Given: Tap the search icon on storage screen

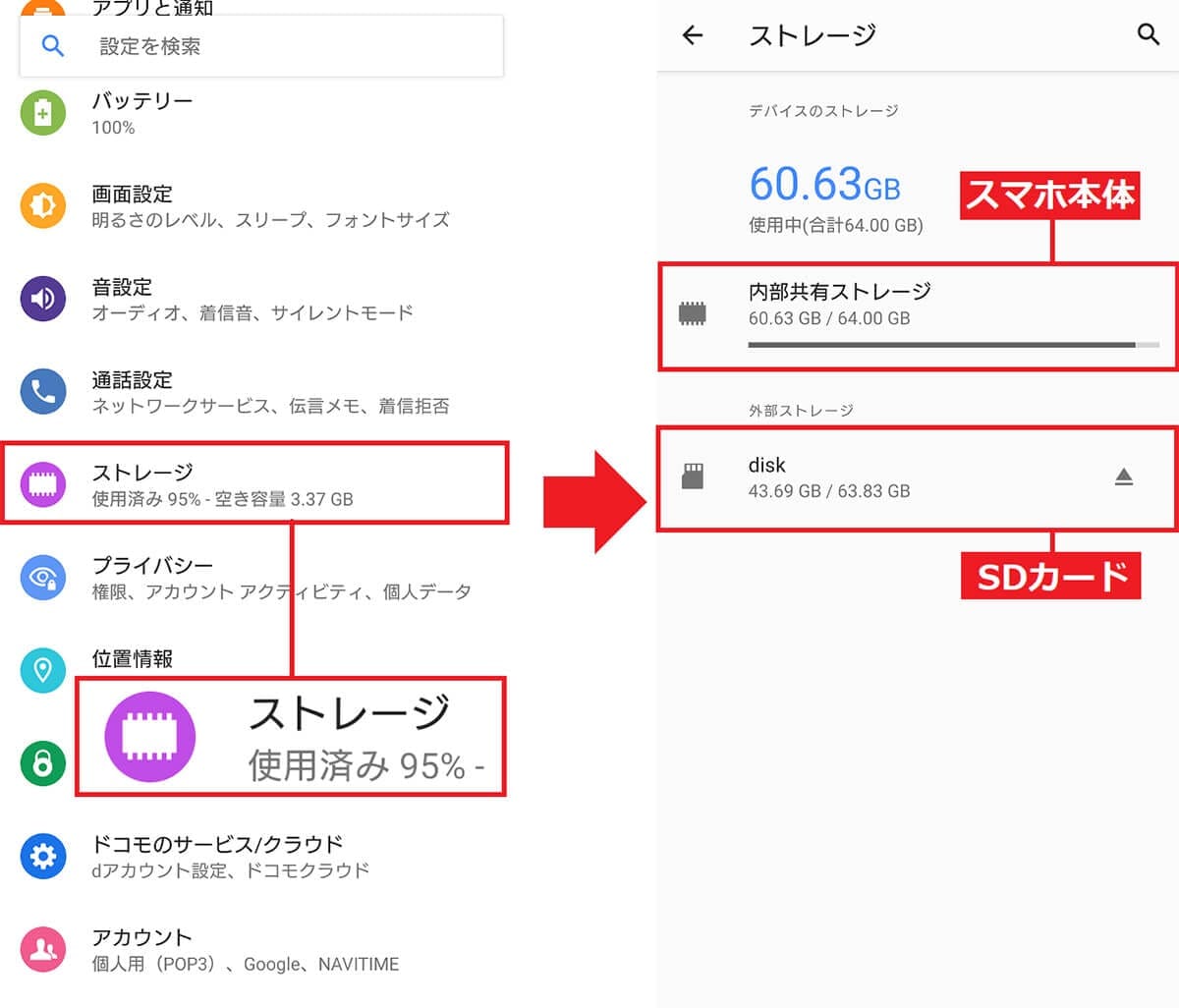Looking at the screenshot, I should coord(1148,35).
